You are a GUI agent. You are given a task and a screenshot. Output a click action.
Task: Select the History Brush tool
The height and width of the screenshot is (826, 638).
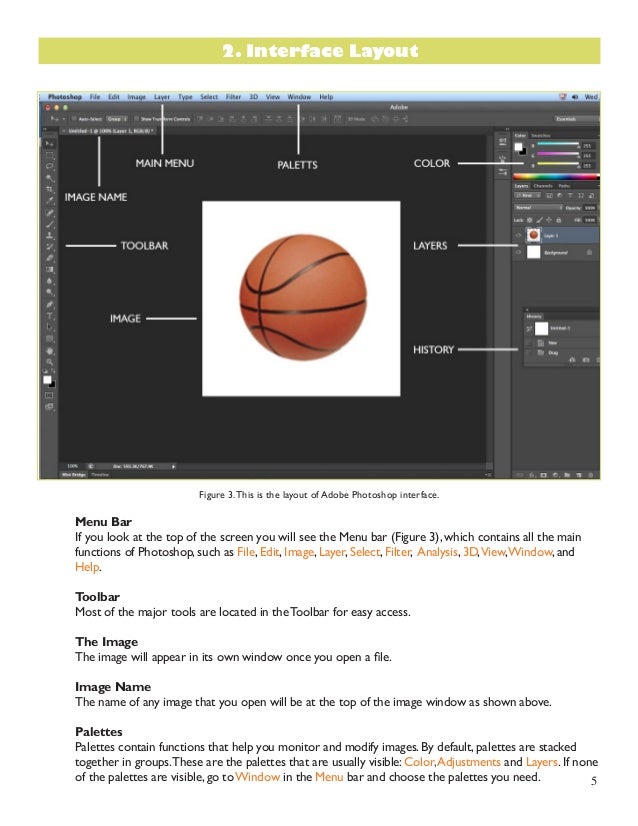tap(49, 247)
